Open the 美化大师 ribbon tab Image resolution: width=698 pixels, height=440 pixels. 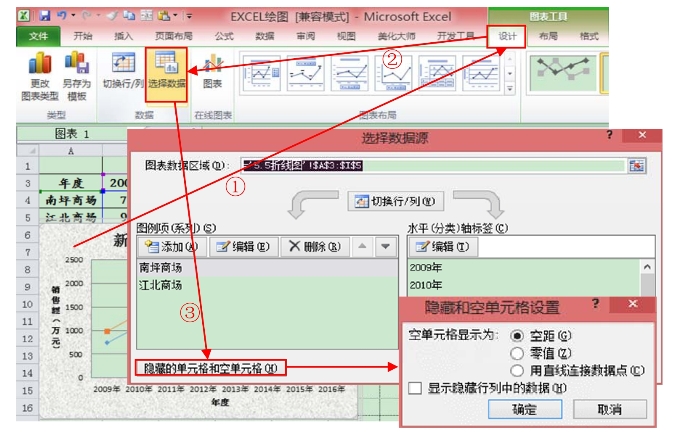pyautogui.click(x=396, y=36)
